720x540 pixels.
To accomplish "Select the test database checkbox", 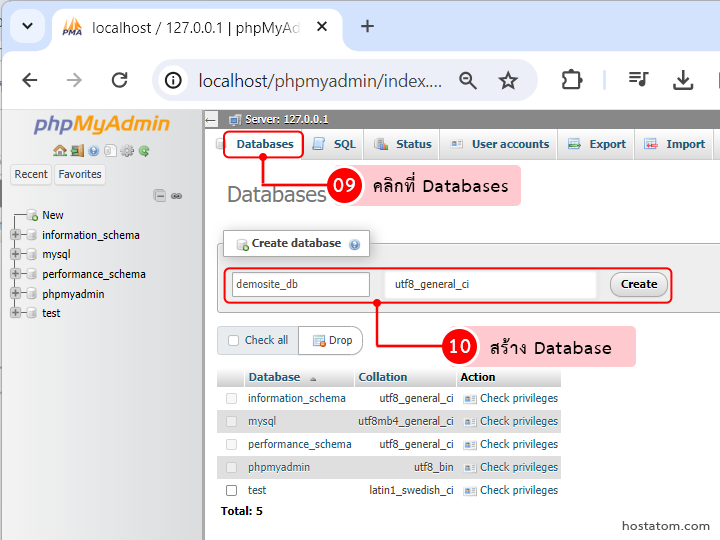I will (232, 490).
